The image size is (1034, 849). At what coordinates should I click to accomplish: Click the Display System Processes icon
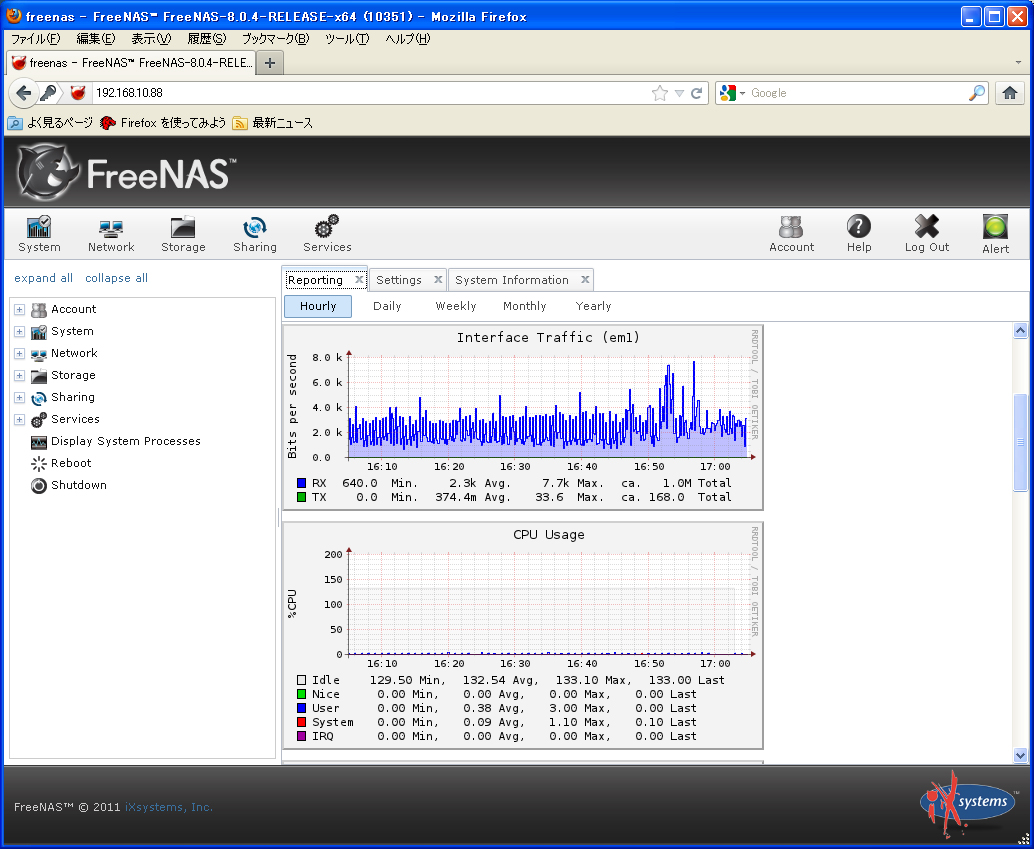(39, 442)
